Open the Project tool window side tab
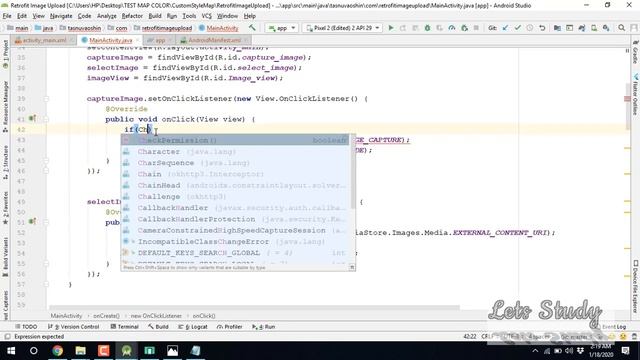Viewport: 640px width, 360px height. [5, 54]
